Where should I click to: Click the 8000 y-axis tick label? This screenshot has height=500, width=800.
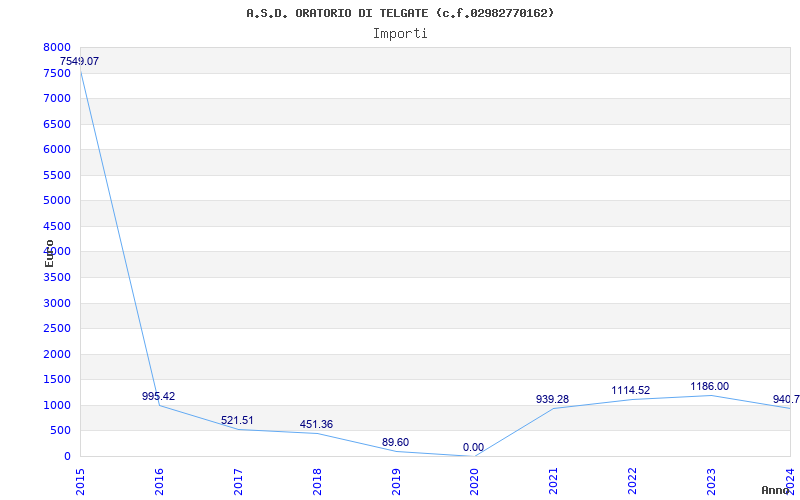click(57, 47)
